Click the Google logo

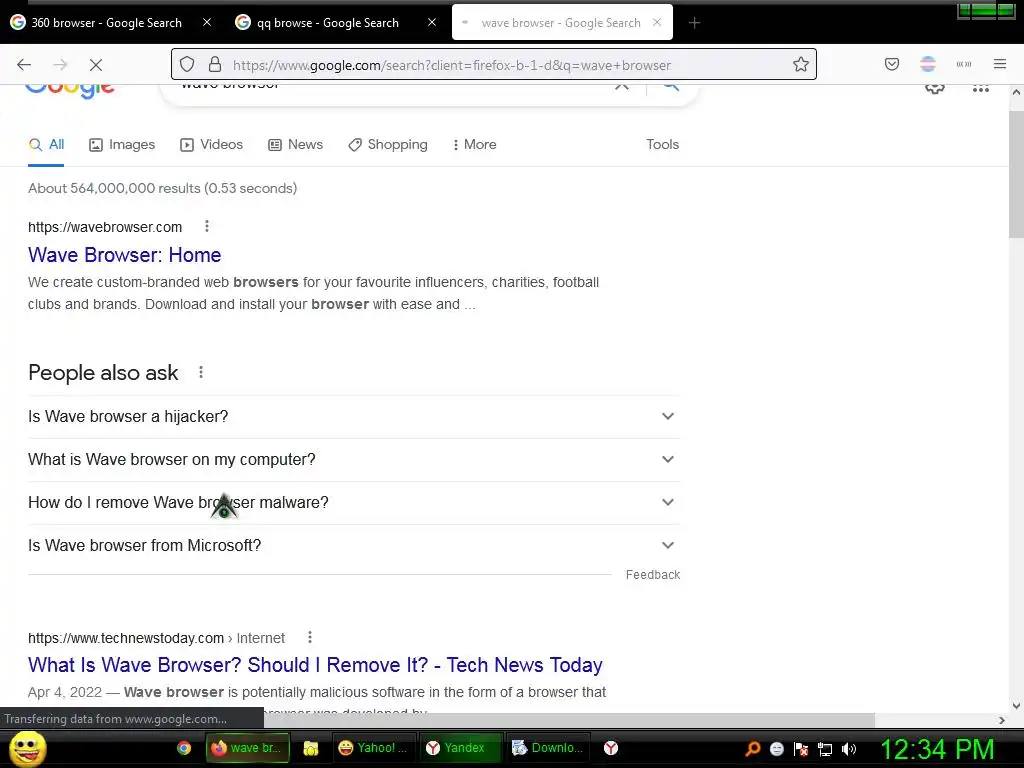coord(70,90)
